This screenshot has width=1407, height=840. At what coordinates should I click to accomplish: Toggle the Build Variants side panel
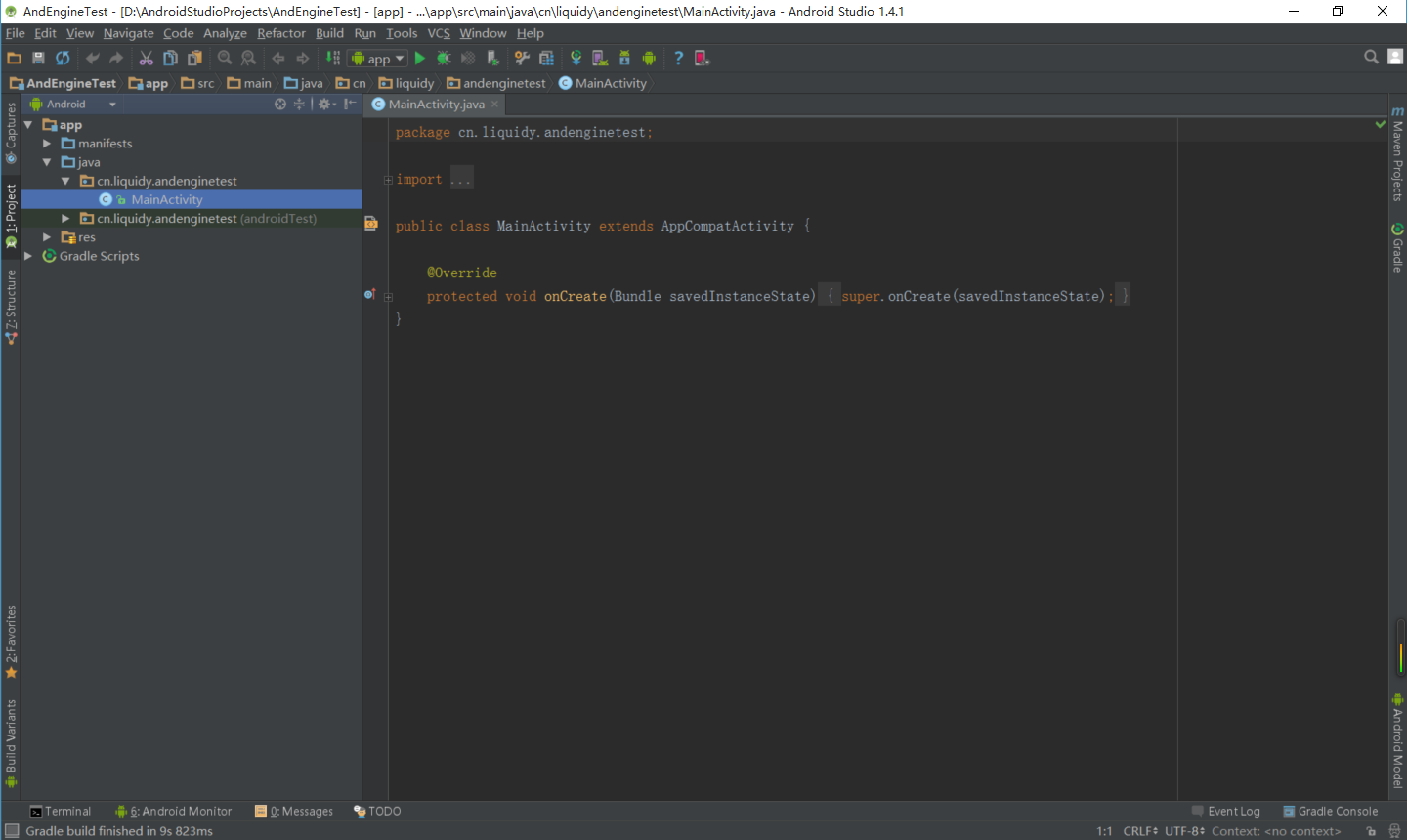click(11, 742)
